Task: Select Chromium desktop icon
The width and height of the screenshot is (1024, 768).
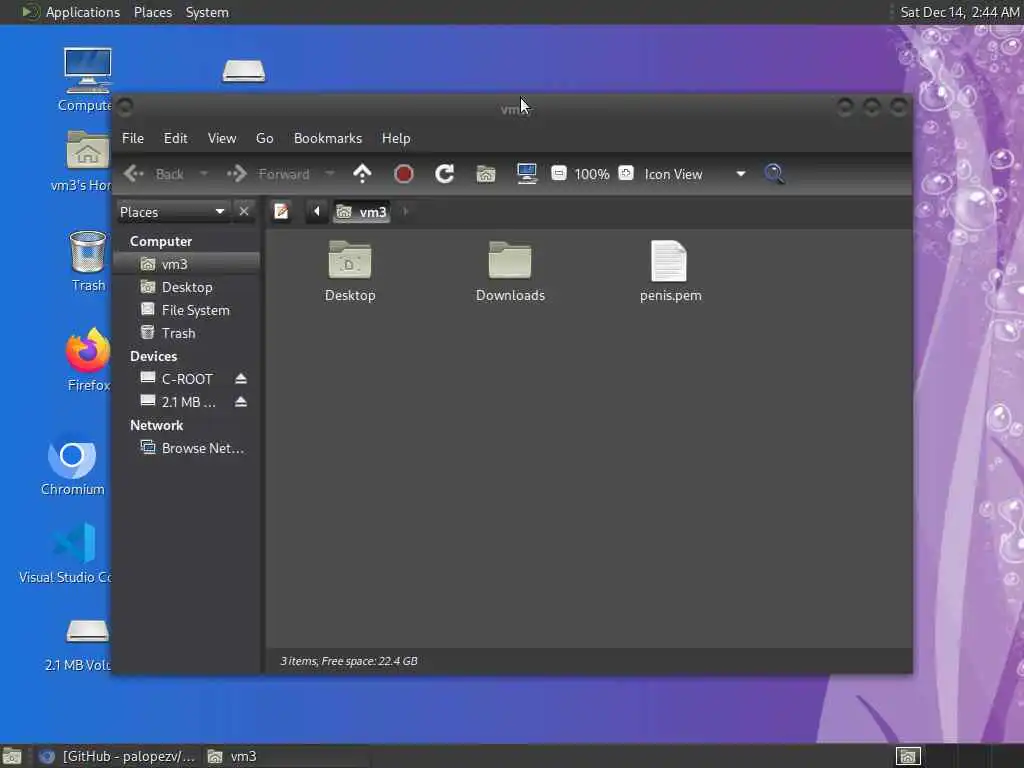Action: [x=72, y=464]
